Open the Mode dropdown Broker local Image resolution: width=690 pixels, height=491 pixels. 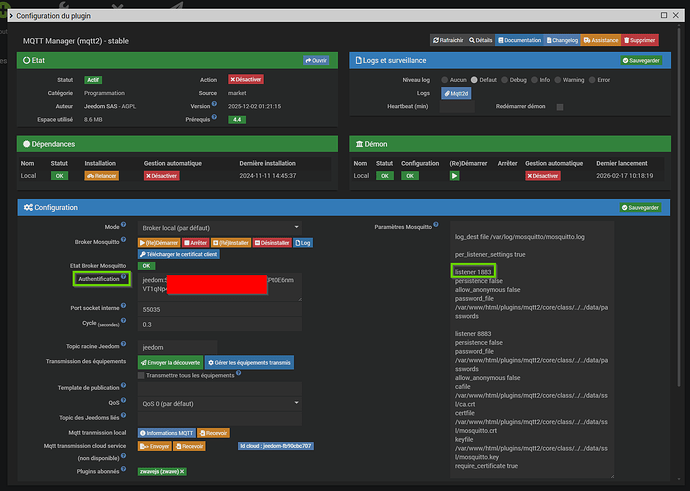click(219, 227)
